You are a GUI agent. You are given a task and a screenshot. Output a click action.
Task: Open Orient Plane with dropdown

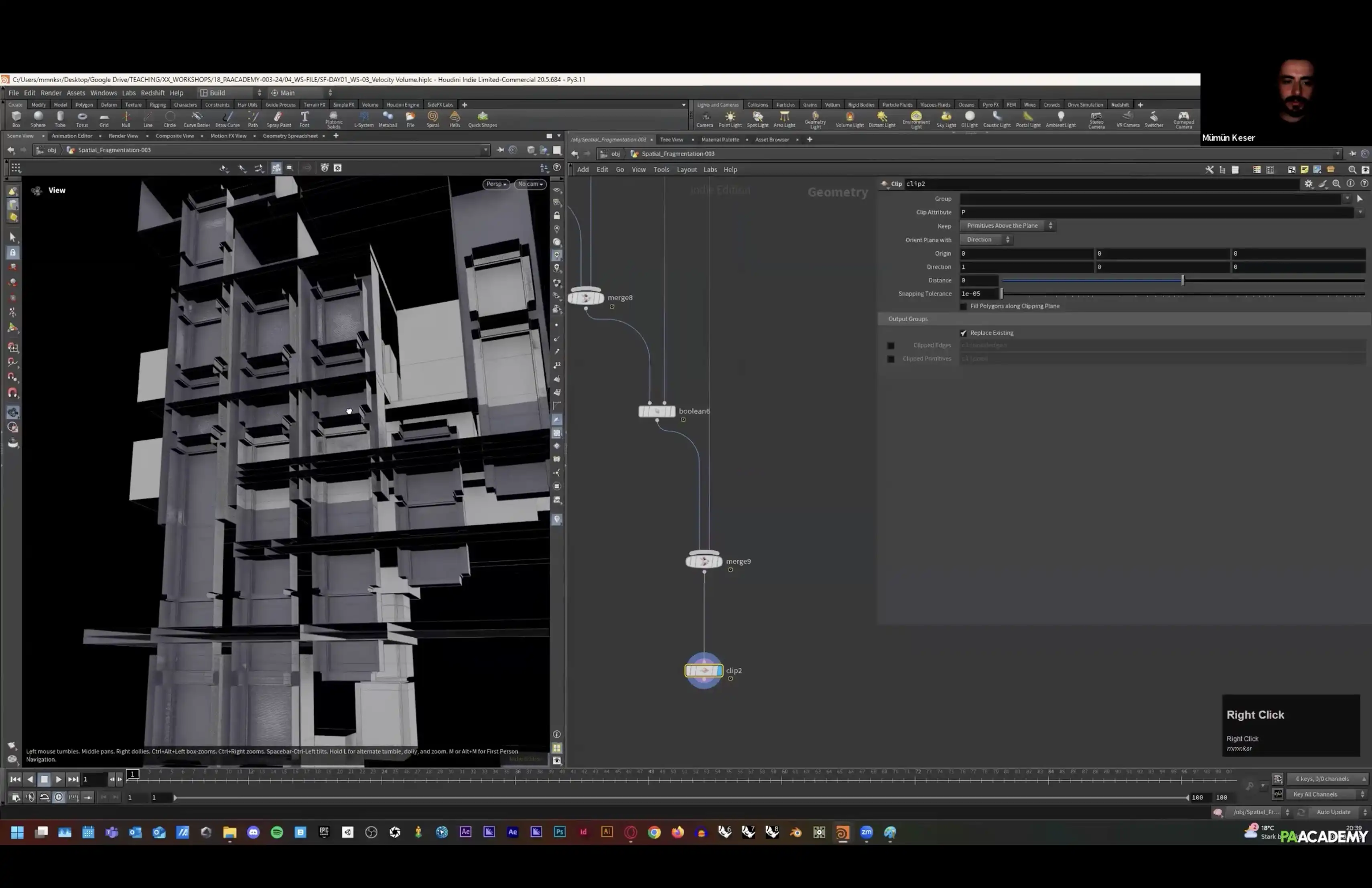click(x=986, y=239)
